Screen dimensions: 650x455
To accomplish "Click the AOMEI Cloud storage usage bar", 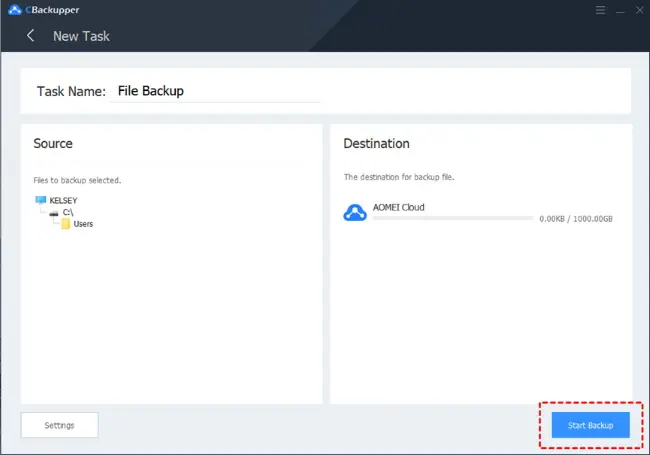I will click(x=453, y=218).
